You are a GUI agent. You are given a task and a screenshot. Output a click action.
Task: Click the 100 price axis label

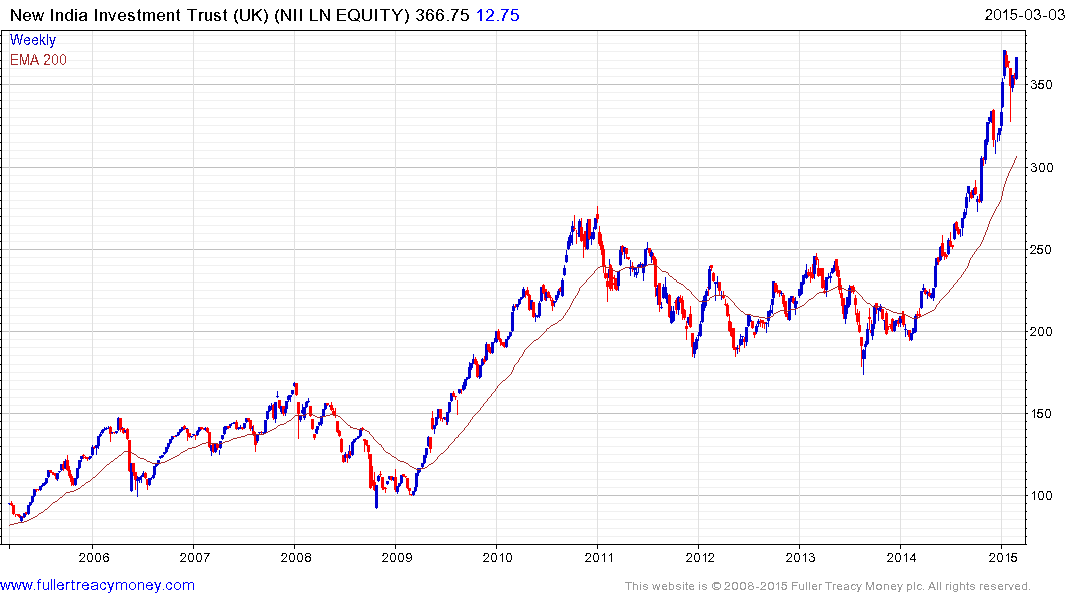(1041, 496)
